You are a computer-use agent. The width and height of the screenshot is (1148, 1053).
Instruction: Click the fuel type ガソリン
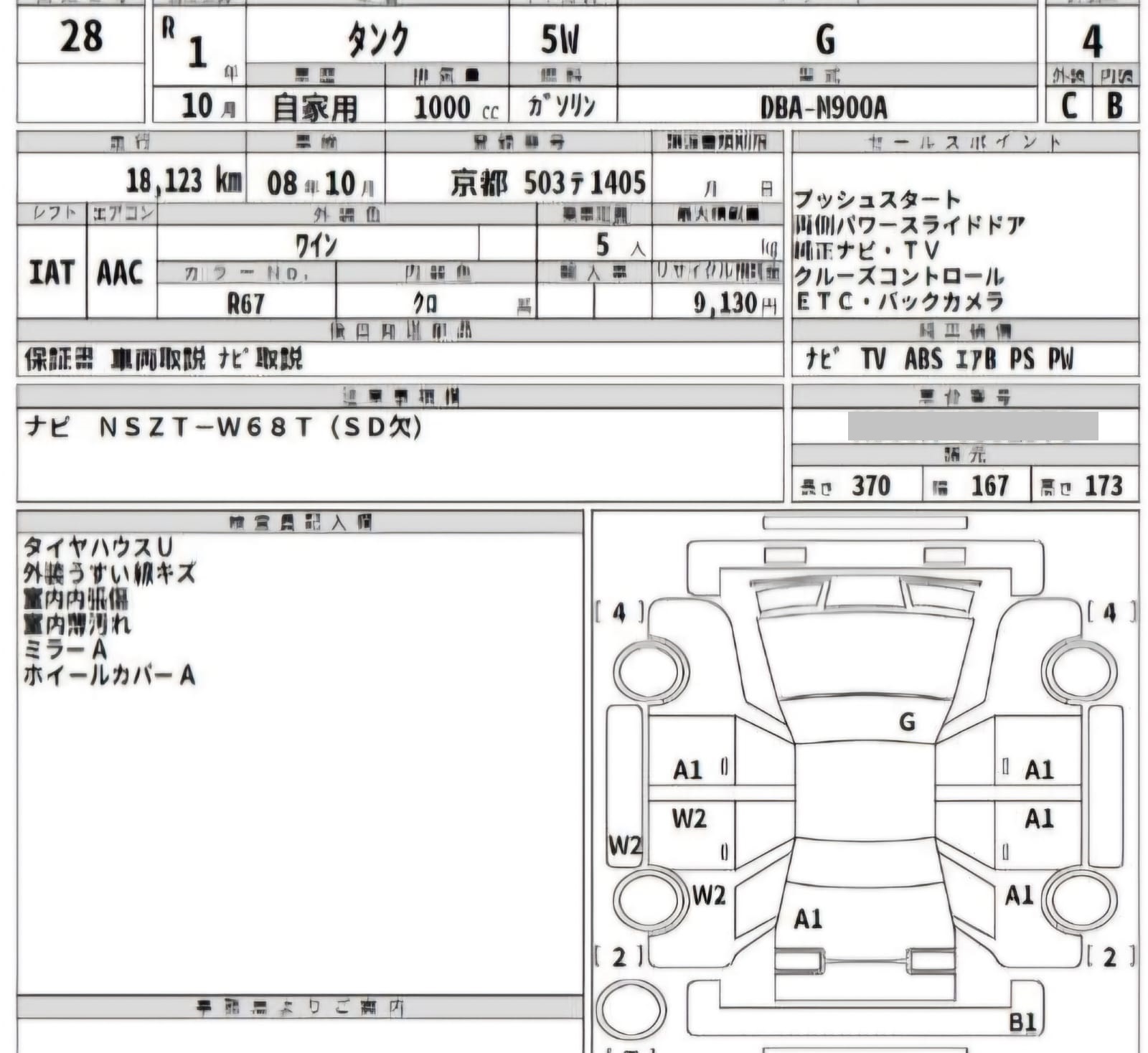(562, 106)
